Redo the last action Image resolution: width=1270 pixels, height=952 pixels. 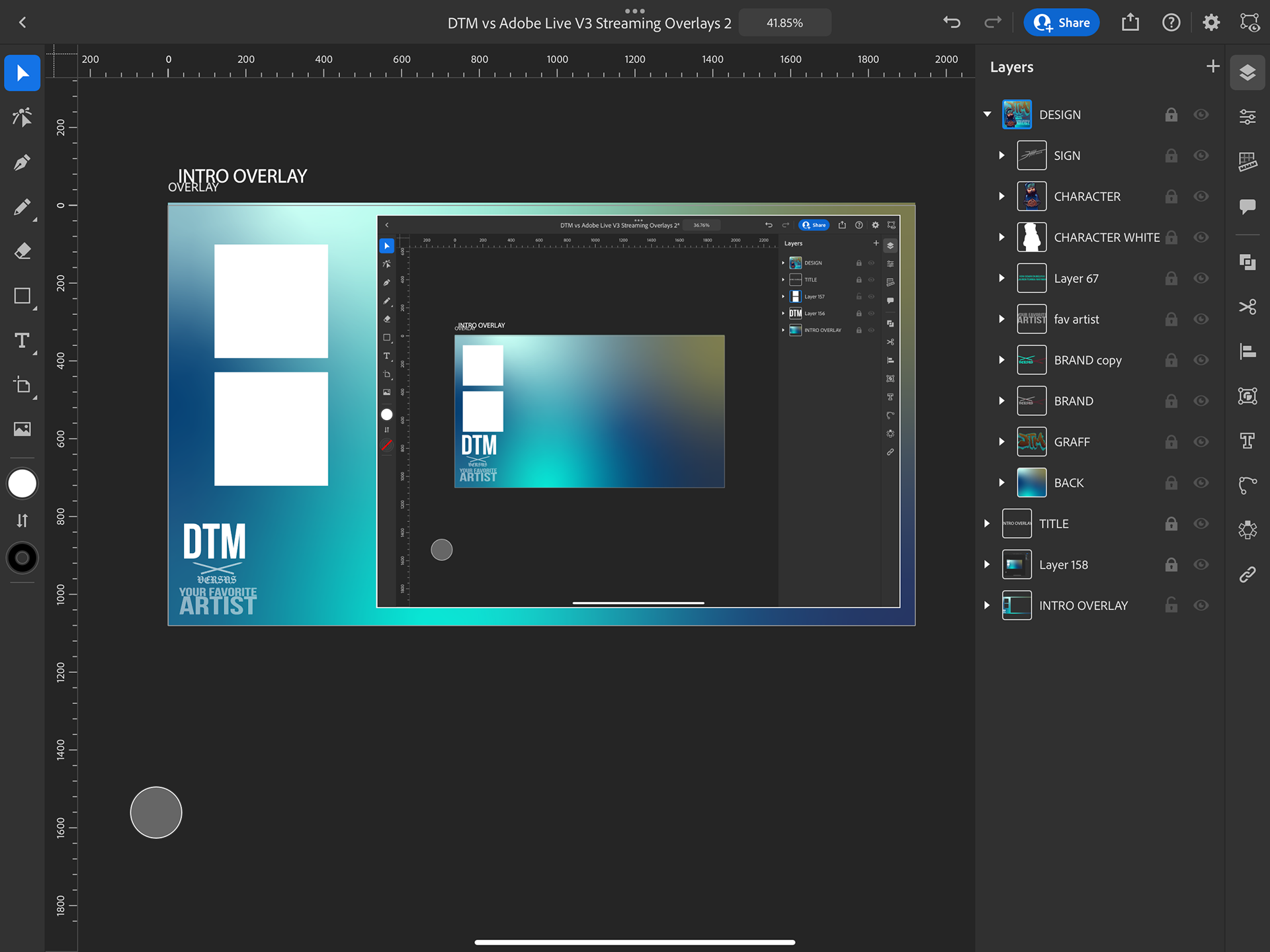coord(993,22)
